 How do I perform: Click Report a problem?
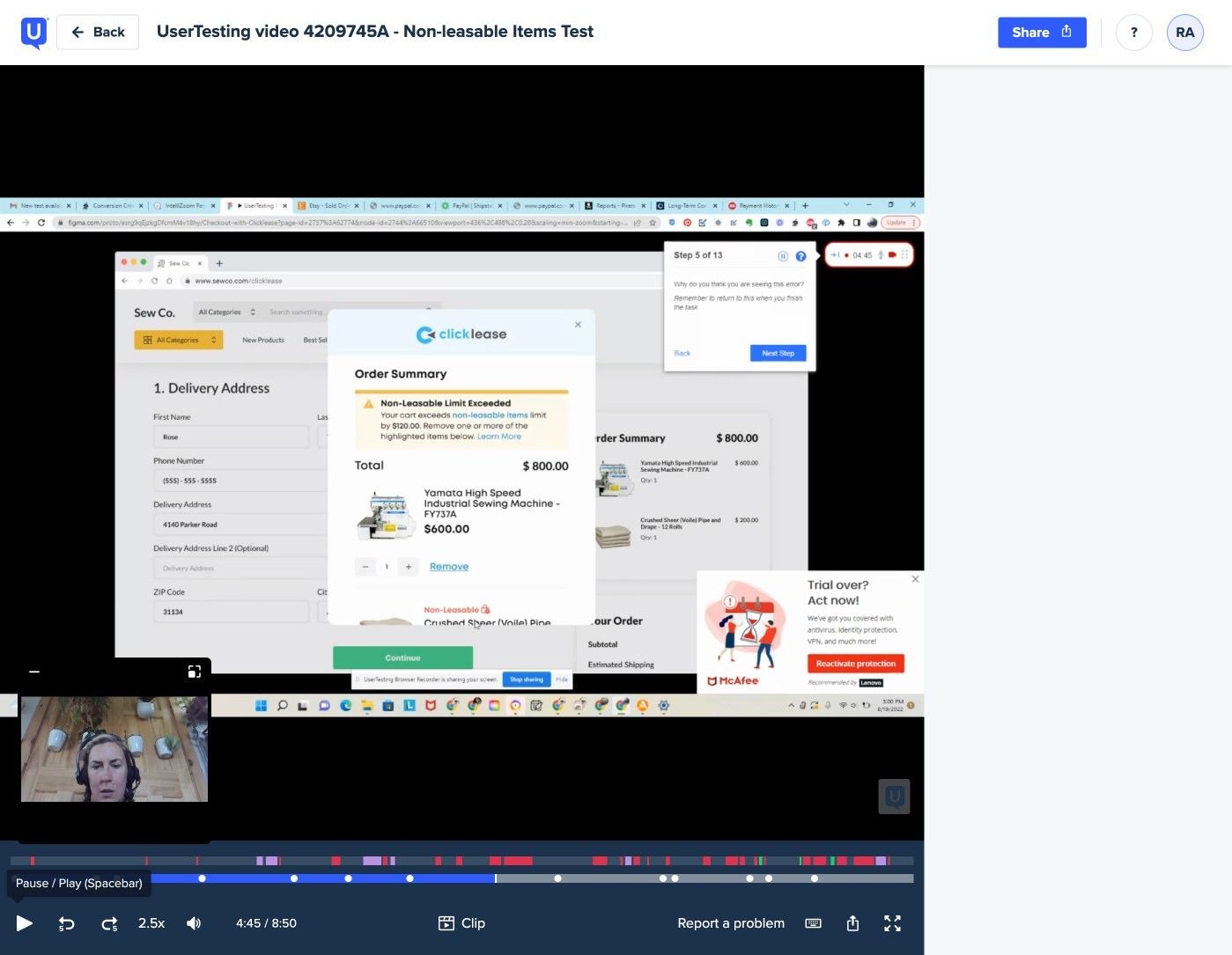click(x=731, y=923)
